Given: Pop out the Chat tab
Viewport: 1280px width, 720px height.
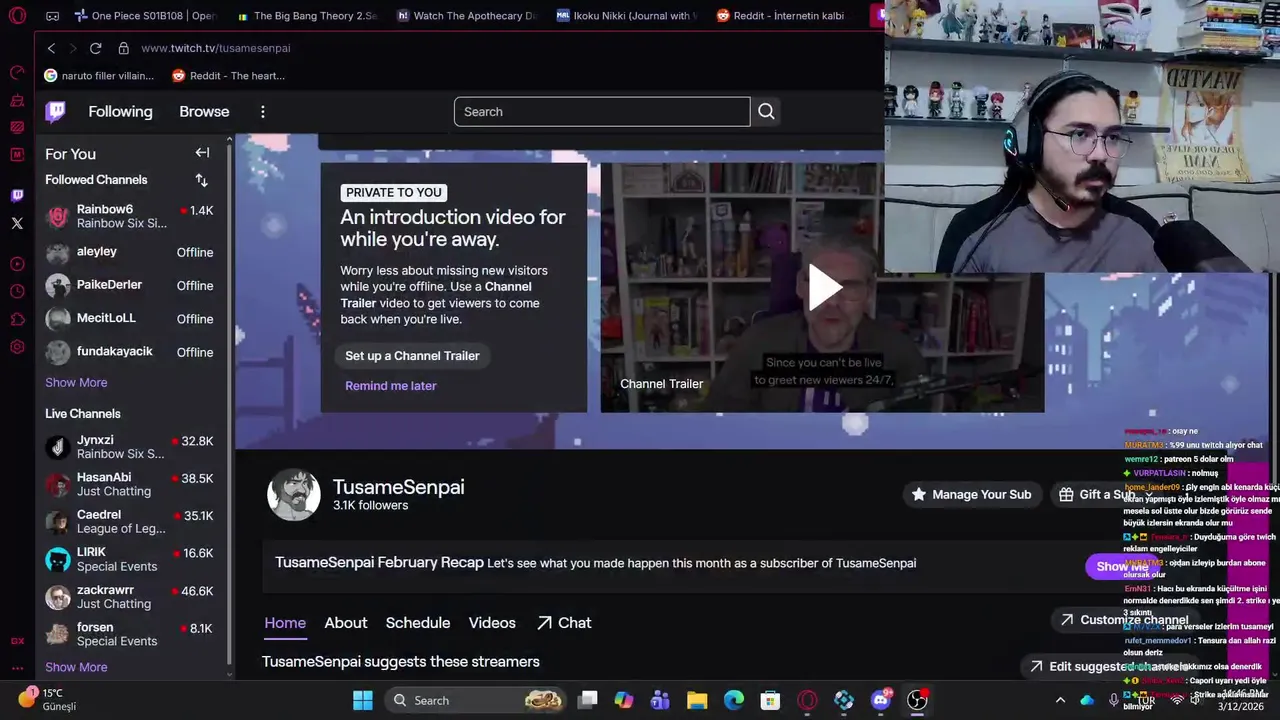Looking at the screenshot, I should [x=564, y=623].
